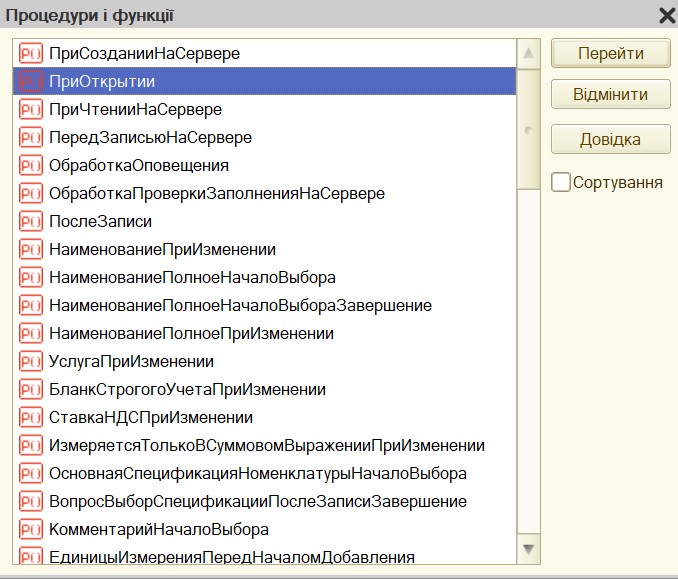Select ИзмеряетсяТолькоВСуммовомВыраженииПриИзменении procedure name

pyautogui.click(x=267, y=445)
